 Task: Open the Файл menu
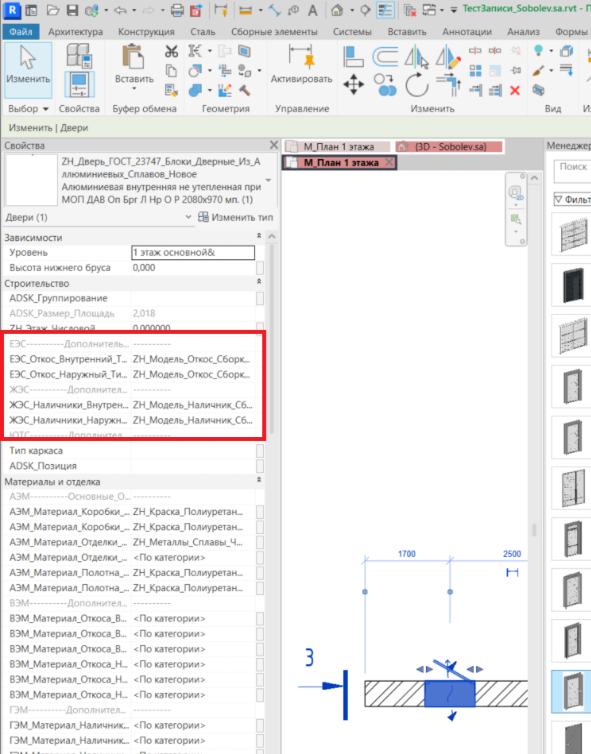pos(21,32)
